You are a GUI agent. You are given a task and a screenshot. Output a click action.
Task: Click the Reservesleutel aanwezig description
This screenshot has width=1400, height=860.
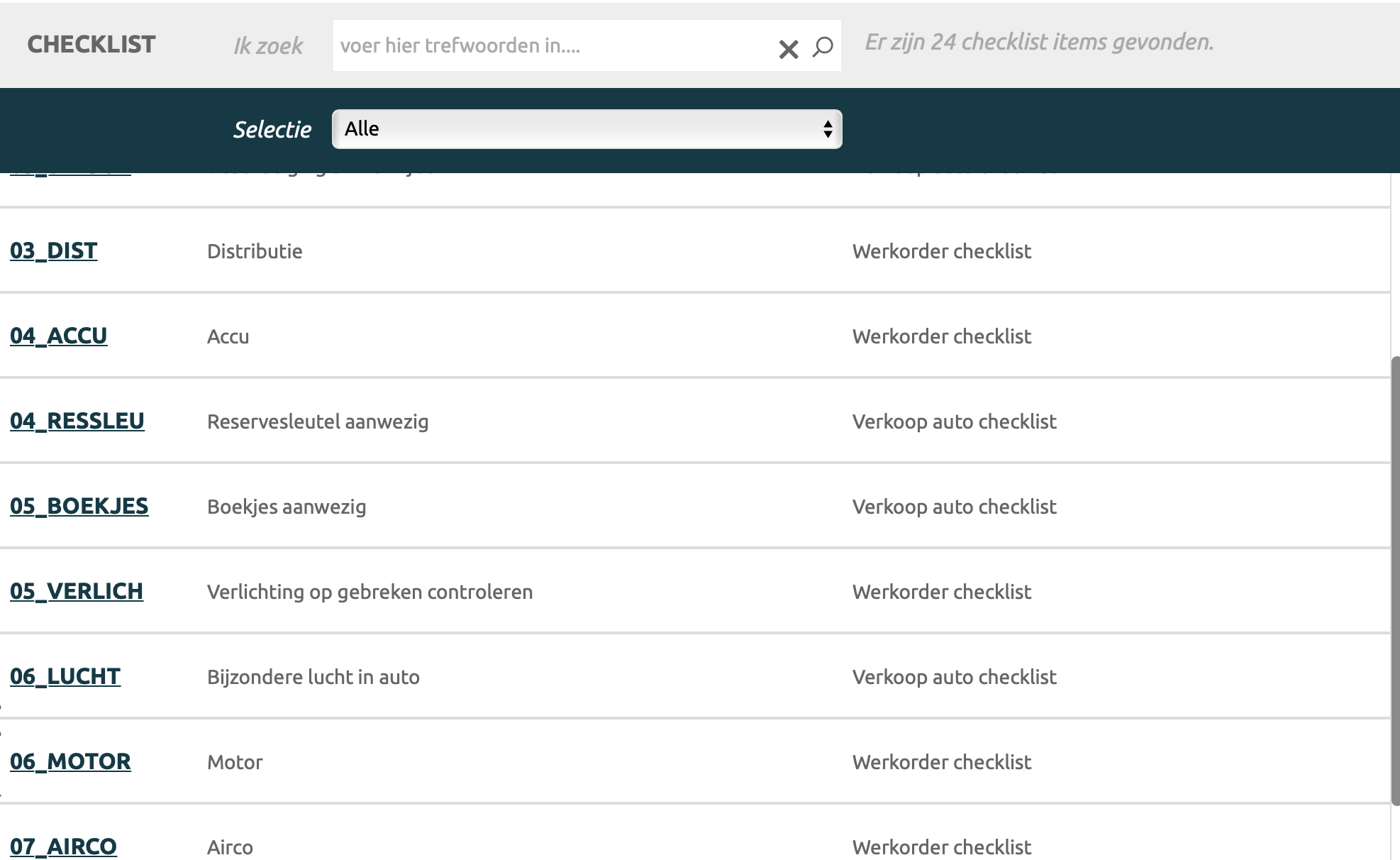coord(318,421)
